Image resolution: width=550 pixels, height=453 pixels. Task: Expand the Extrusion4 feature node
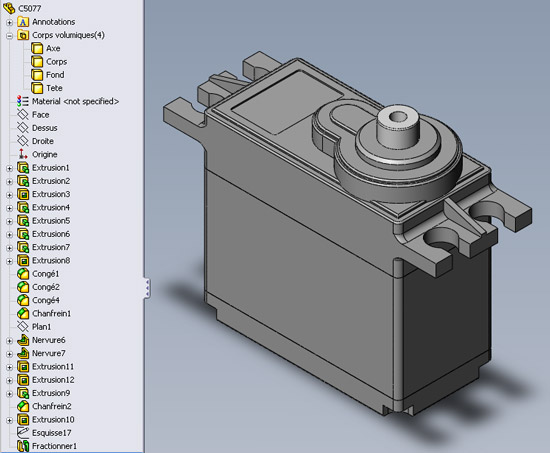coord(9,208)
